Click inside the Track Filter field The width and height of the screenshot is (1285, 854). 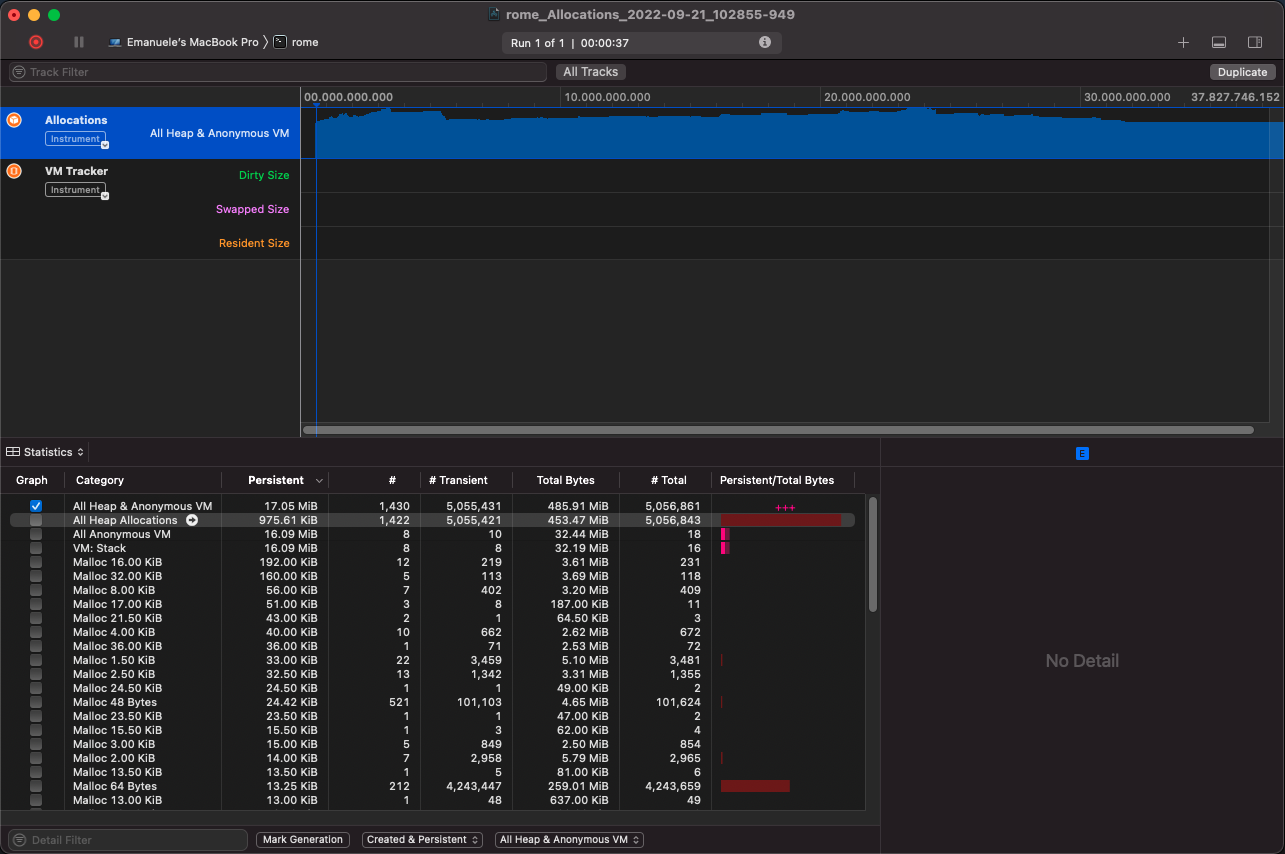point(277,71)
